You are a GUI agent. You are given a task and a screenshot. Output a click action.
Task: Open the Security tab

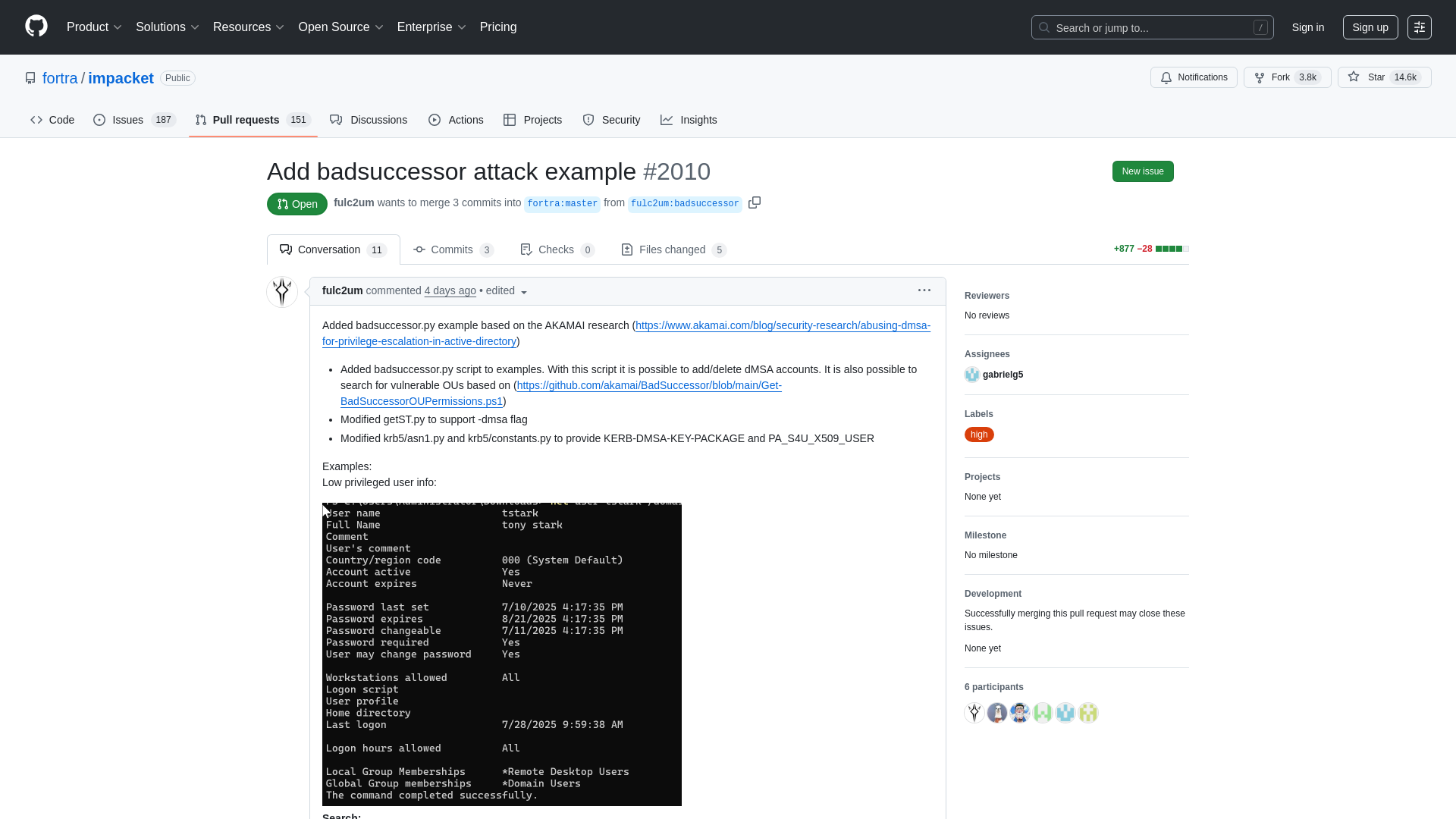pos(611,120)
